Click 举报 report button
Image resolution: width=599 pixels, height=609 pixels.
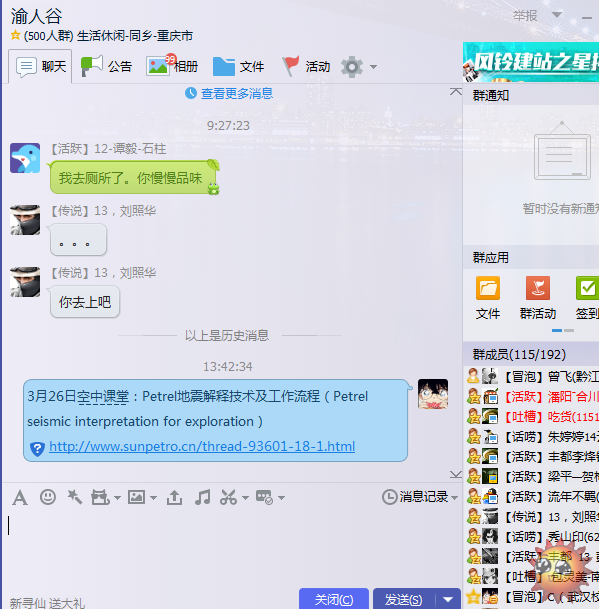[x=525, y=16]
